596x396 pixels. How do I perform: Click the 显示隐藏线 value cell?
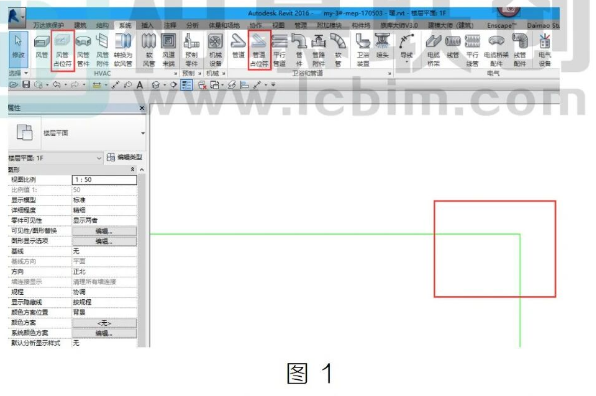pyautogui.click(x=104, y=302)
